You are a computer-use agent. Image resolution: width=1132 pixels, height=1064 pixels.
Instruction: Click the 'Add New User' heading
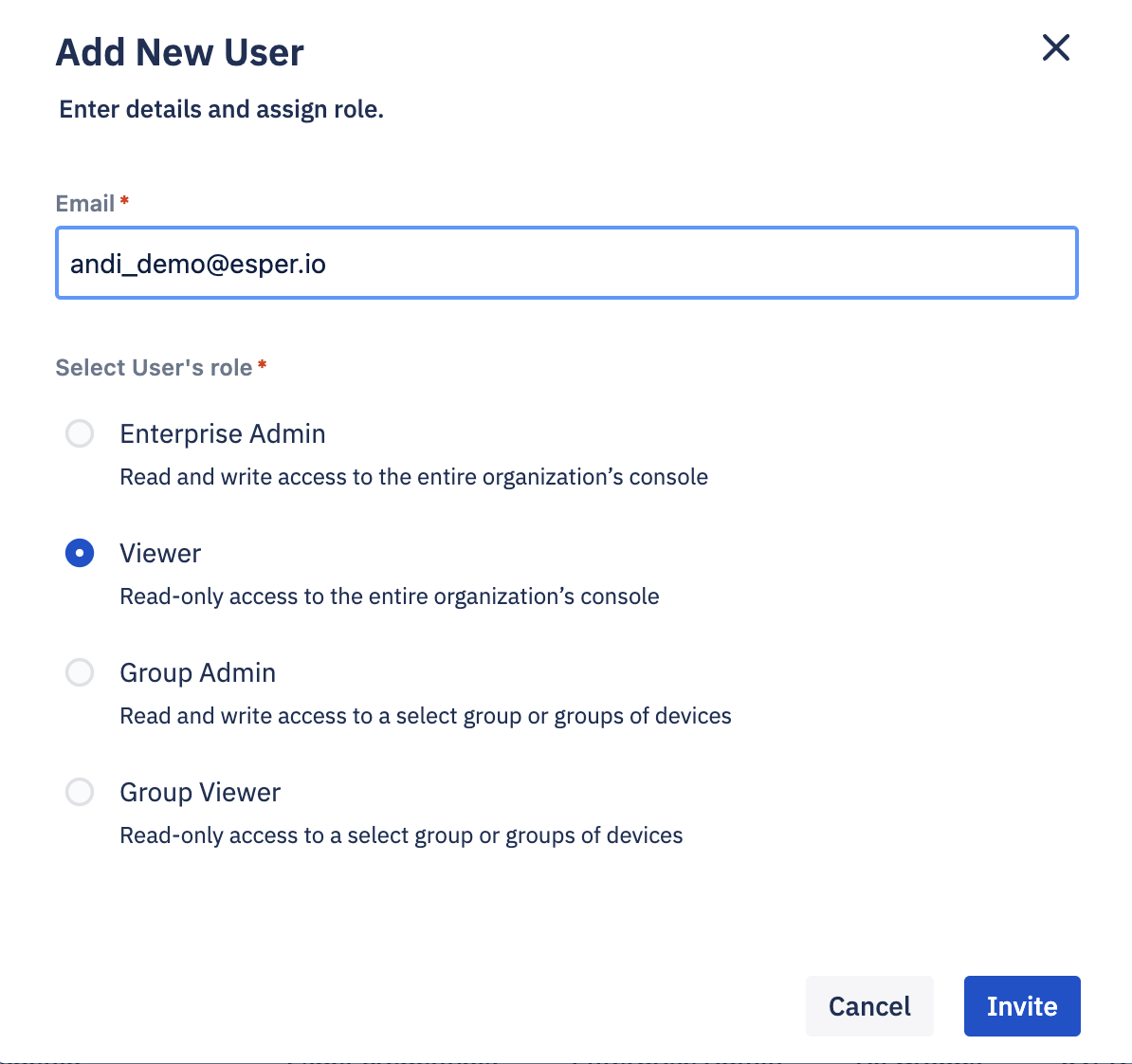[x=180, y=53]
